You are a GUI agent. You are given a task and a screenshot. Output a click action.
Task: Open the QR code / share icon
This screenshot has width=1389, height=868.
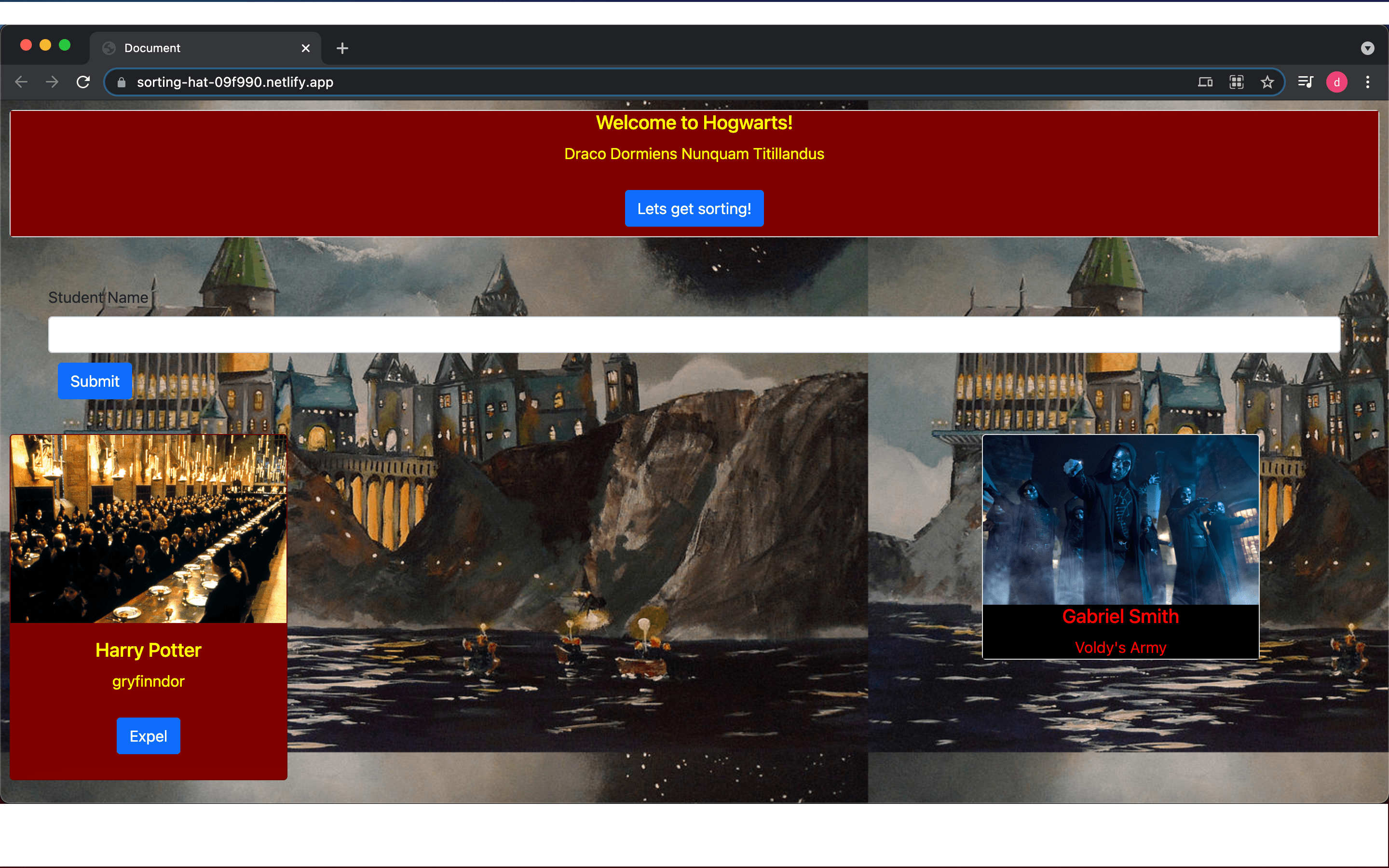point(1236,81)
